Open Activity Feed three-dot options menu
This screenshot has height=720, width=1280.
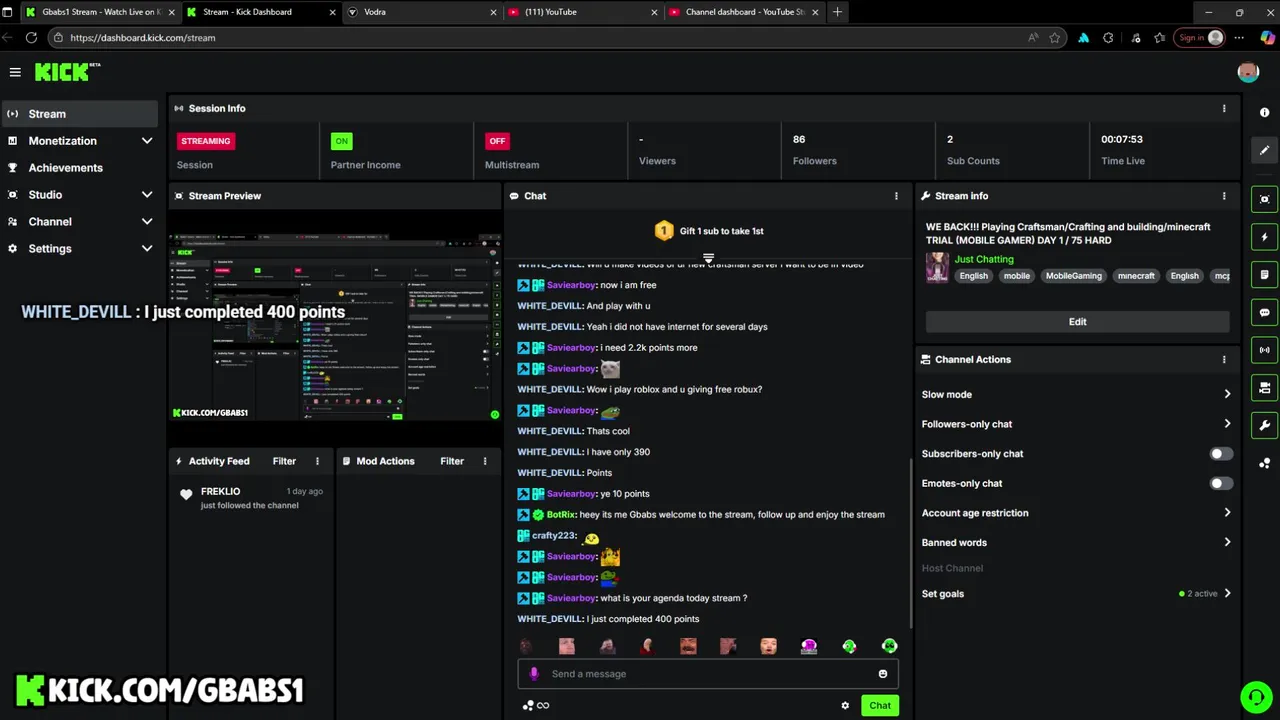point(317,461)
